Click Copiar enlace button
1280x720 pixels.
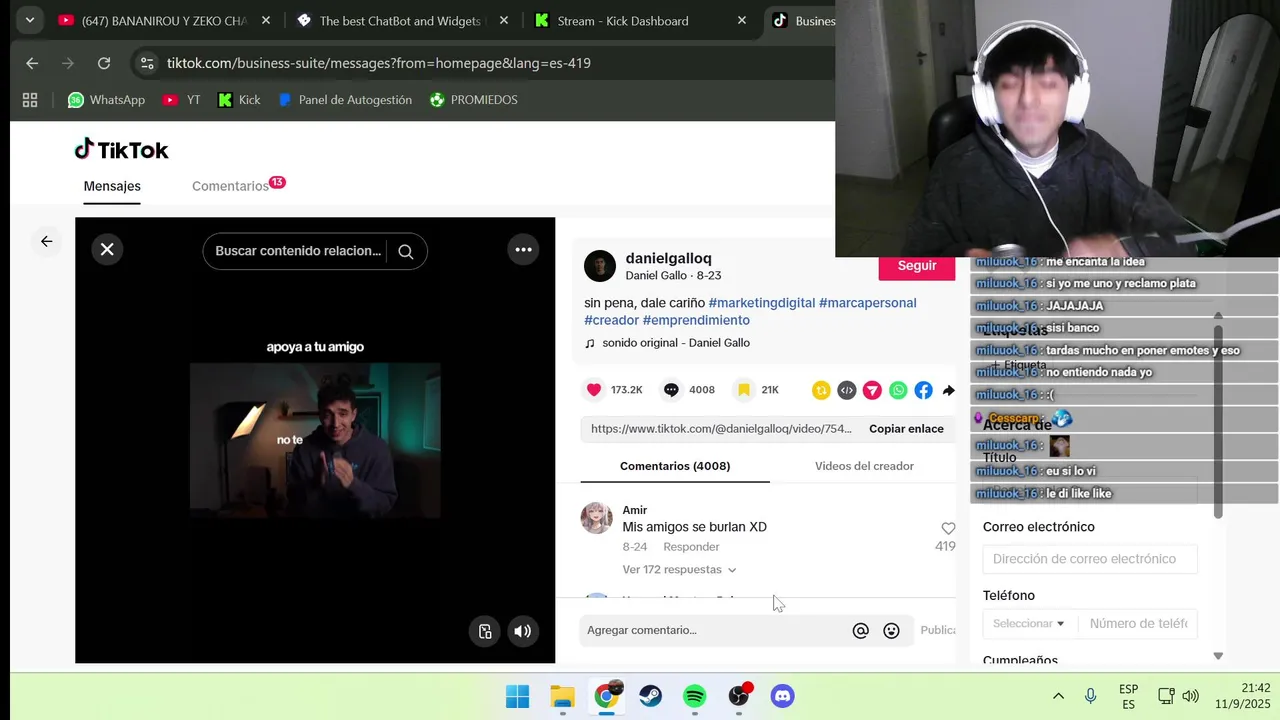[906, 428]
